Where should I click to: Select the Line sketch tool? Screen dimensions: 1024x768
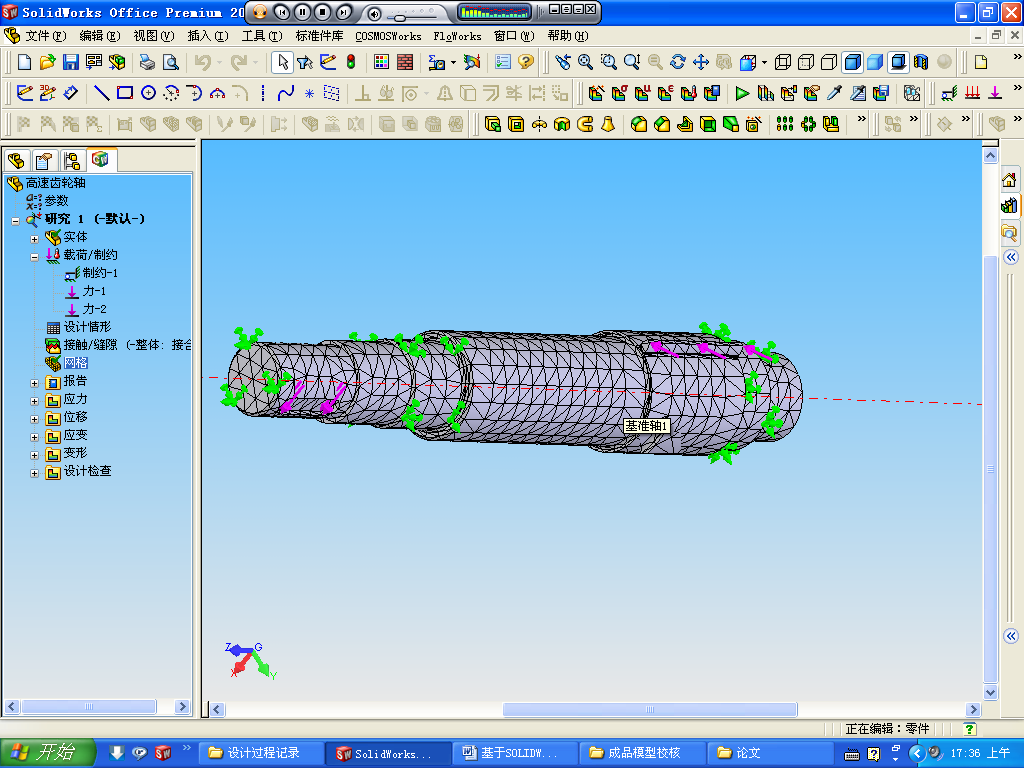point(101,93)
